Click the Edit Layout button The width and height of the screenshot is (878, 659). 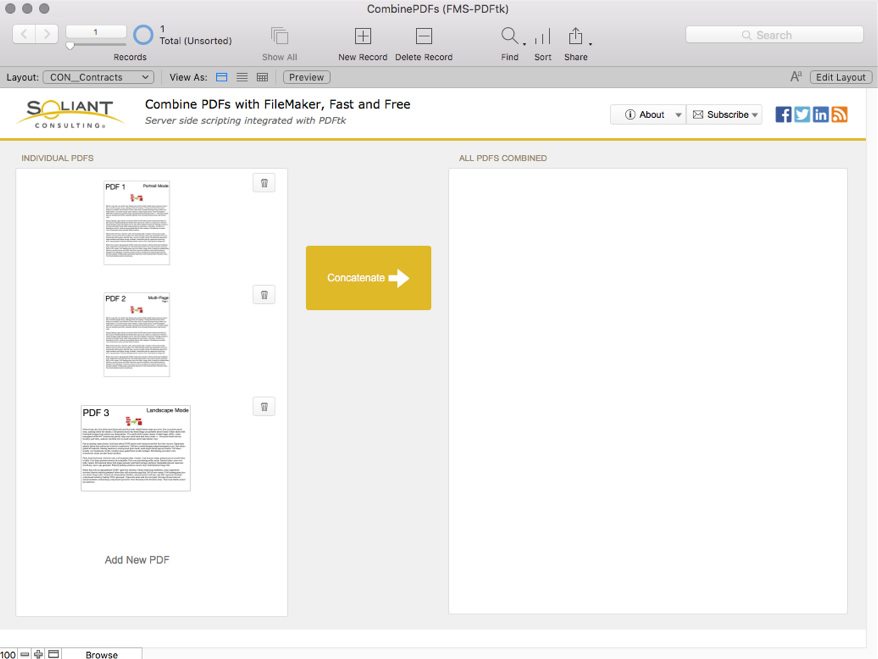[x=840, y=77]
